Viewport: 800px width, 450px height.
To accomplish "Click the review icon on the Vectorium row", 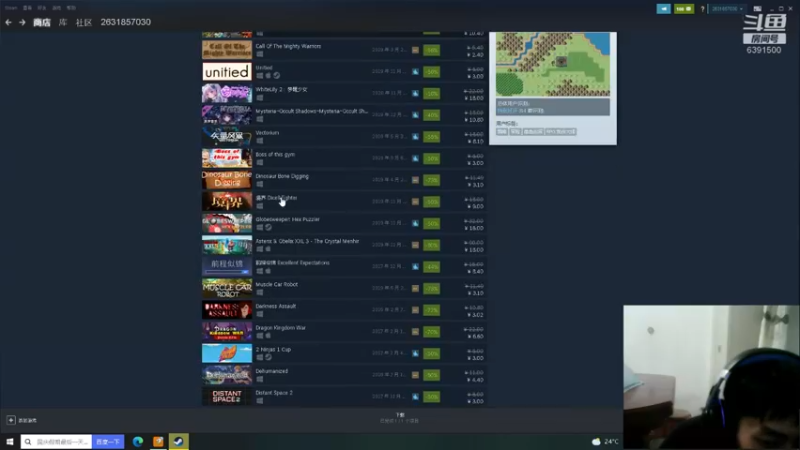I will point(415,137).
